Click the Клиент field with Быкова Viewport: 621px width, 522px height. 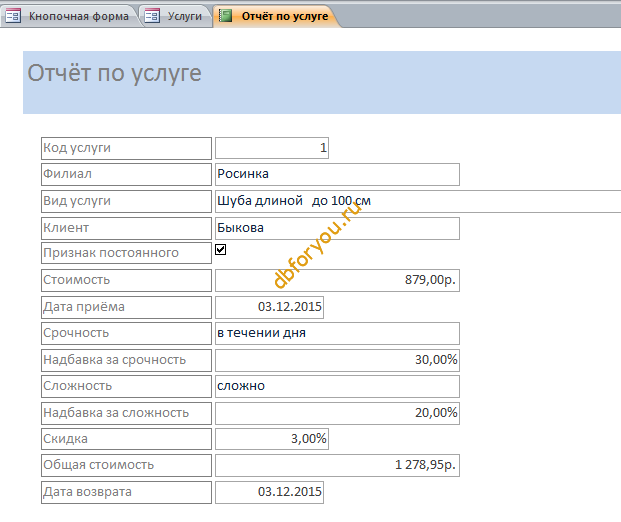(337, 228)
